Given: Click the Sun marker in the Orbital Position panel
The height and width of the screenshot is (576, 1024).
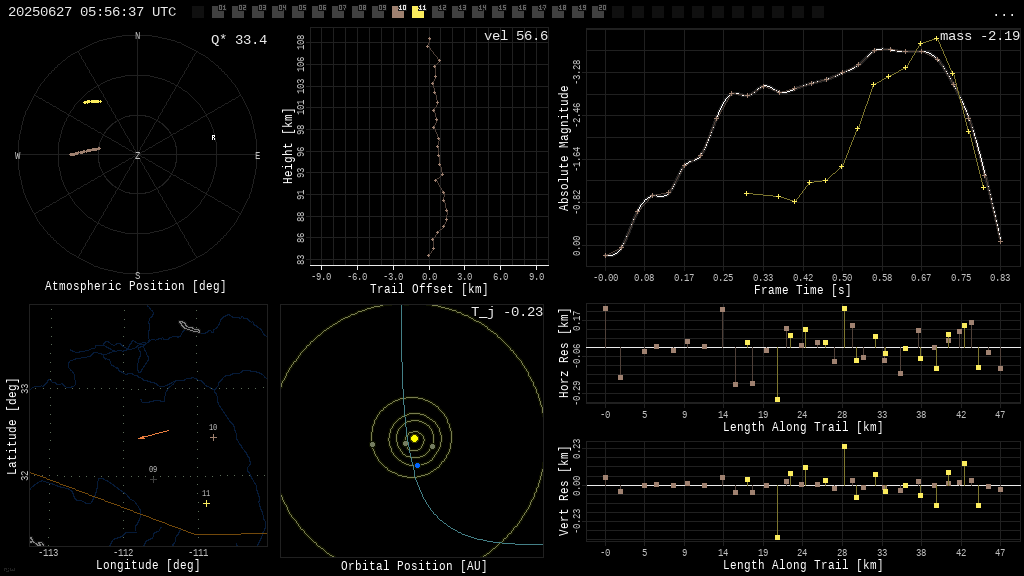Looking at the screenshot, I should tap(413, 438).
